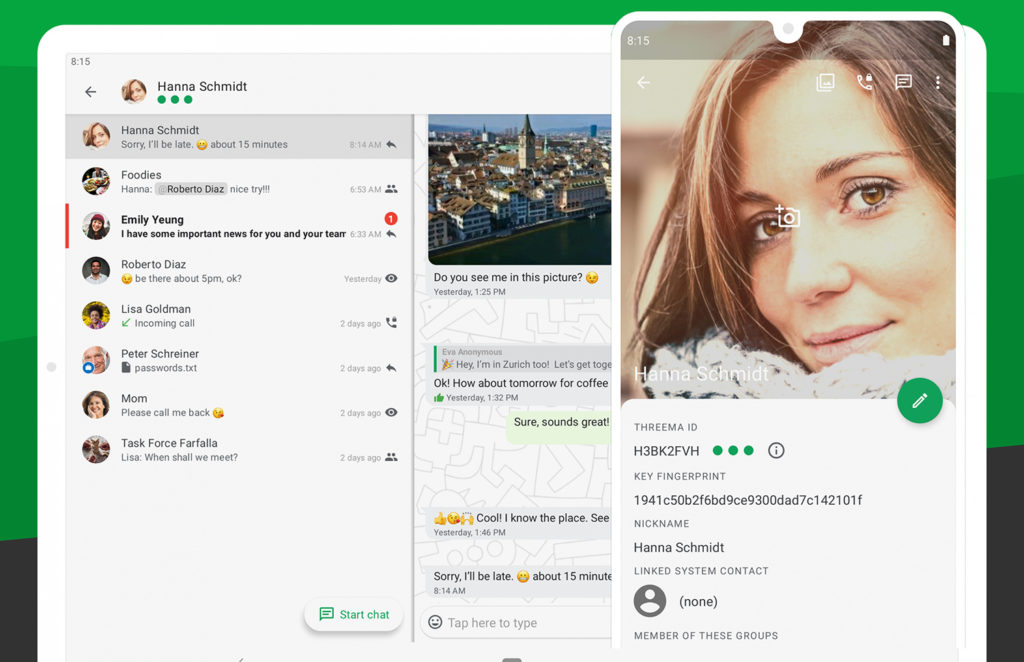This screenshot has height=662, width=1024.
Task: Click Peter Schreiner's avatar
Action: click(x=96, y=360)
